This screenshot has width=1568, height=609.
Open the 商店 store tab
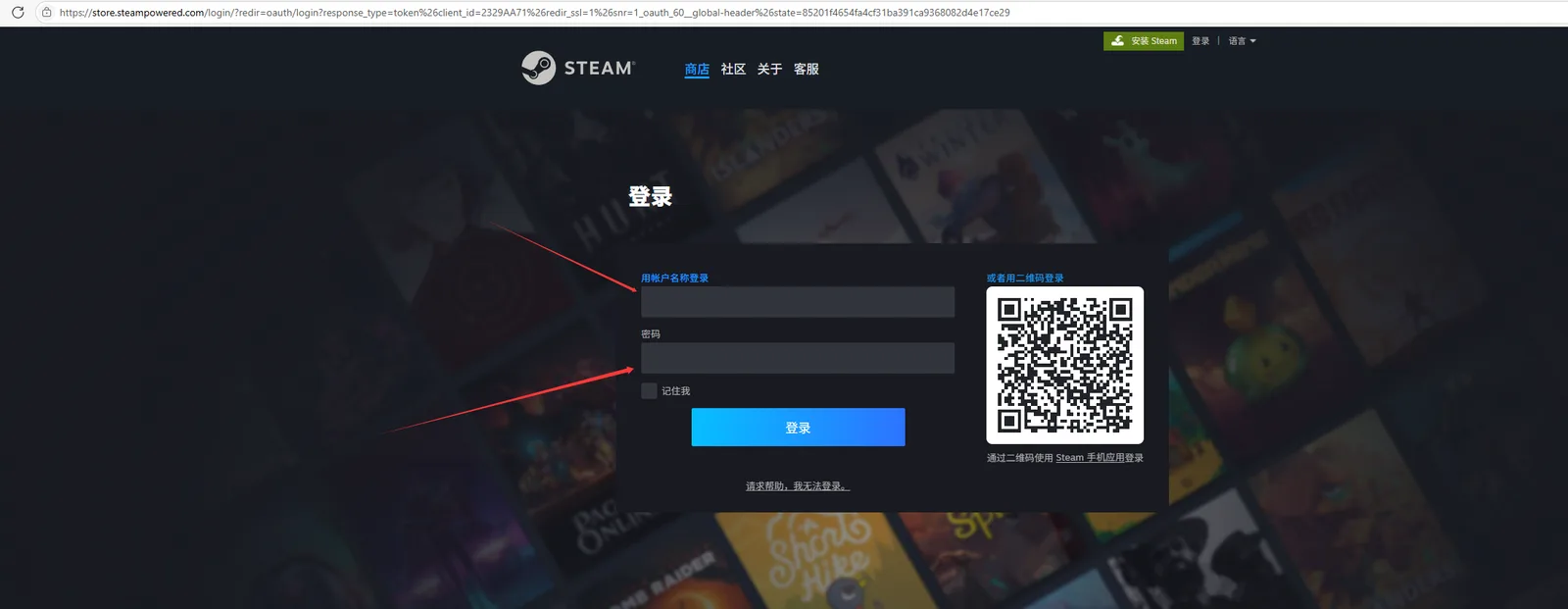tap(697, 69)
